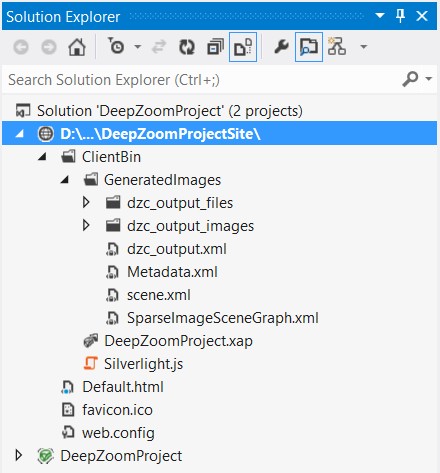Screen dimensions: 440x473
Task: Click the Default.html file icon
Action: coord(68,387)
